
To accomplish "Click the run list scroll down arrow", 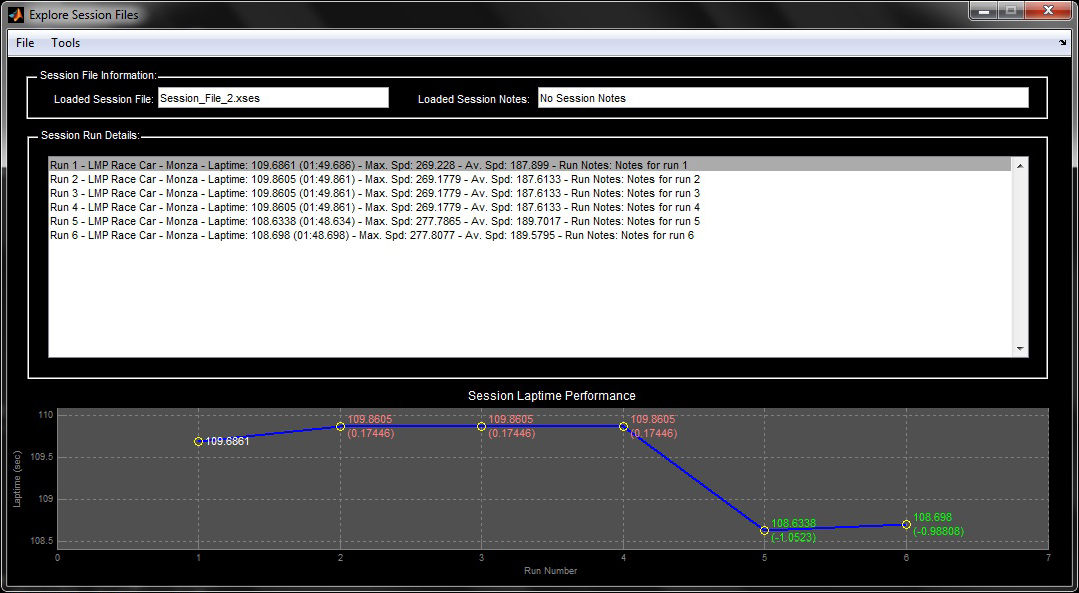I will [x=1020, y=349].
